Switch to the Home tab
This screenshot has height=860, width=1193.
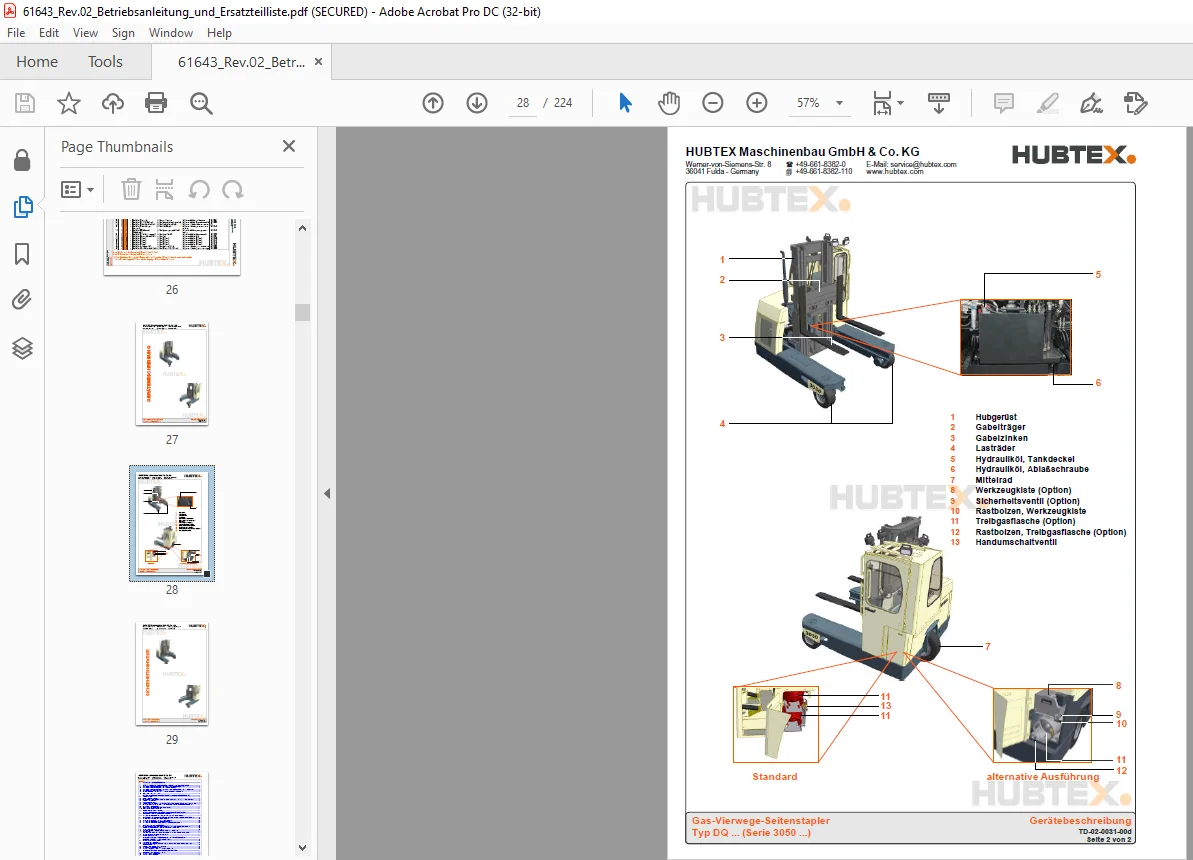(37, 62)
